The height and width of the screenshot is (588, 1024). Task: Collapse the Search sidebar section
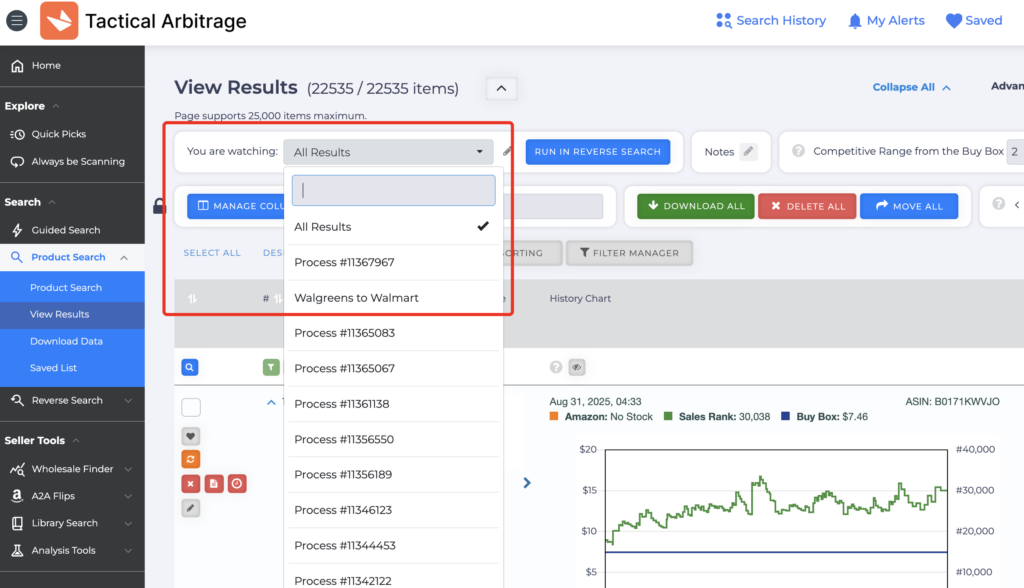click(x=52, y=203)
